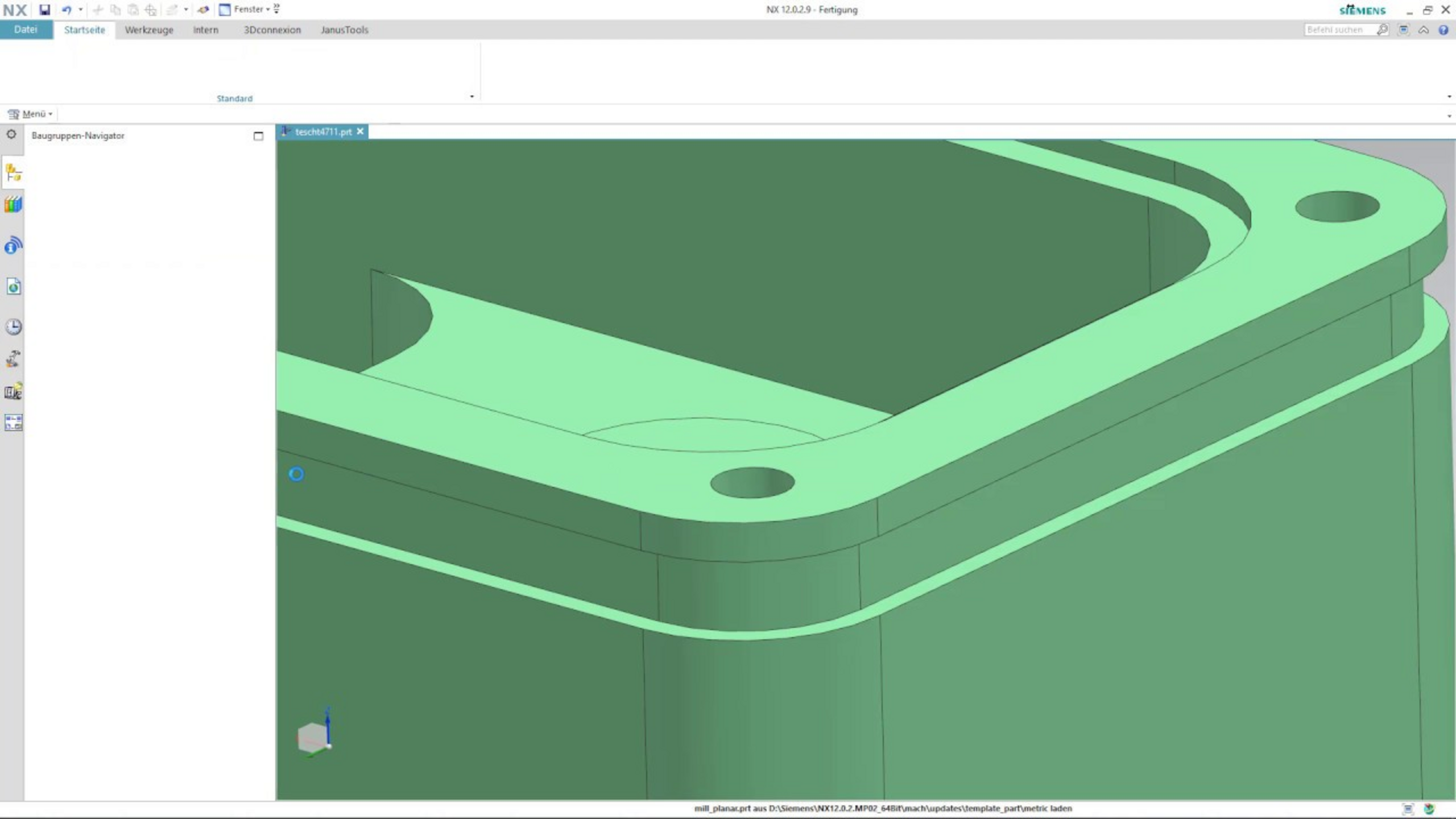Open the HD3D Tools info icon

[x=13, y=246]
